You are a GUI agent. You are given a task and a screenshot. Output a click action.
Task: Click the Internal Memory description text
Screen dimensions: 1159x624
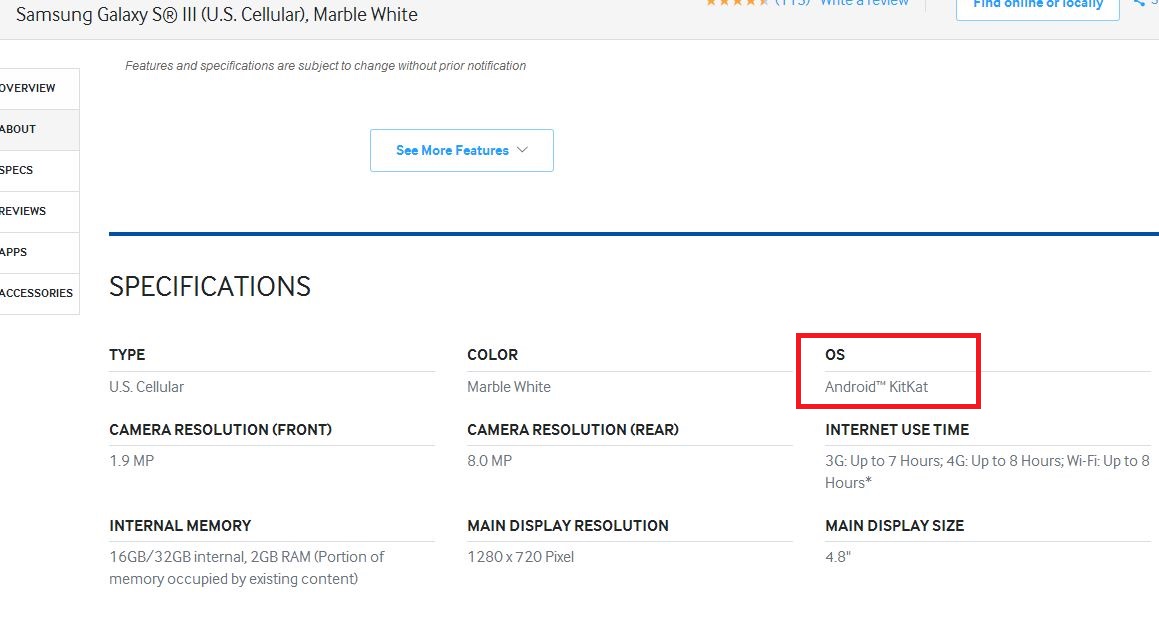click(246, 567)
